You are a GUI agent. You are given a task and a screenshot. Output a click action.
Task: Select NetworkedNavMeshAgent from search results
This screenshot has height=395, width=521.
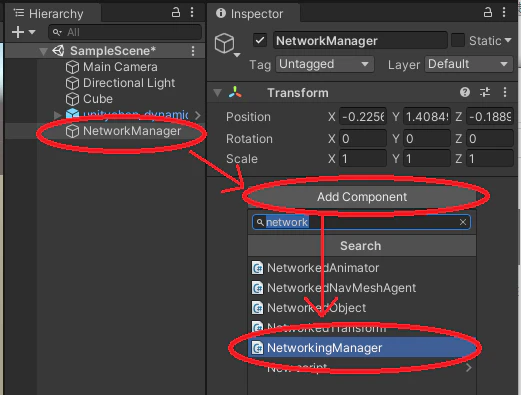(x=362, y=288)
